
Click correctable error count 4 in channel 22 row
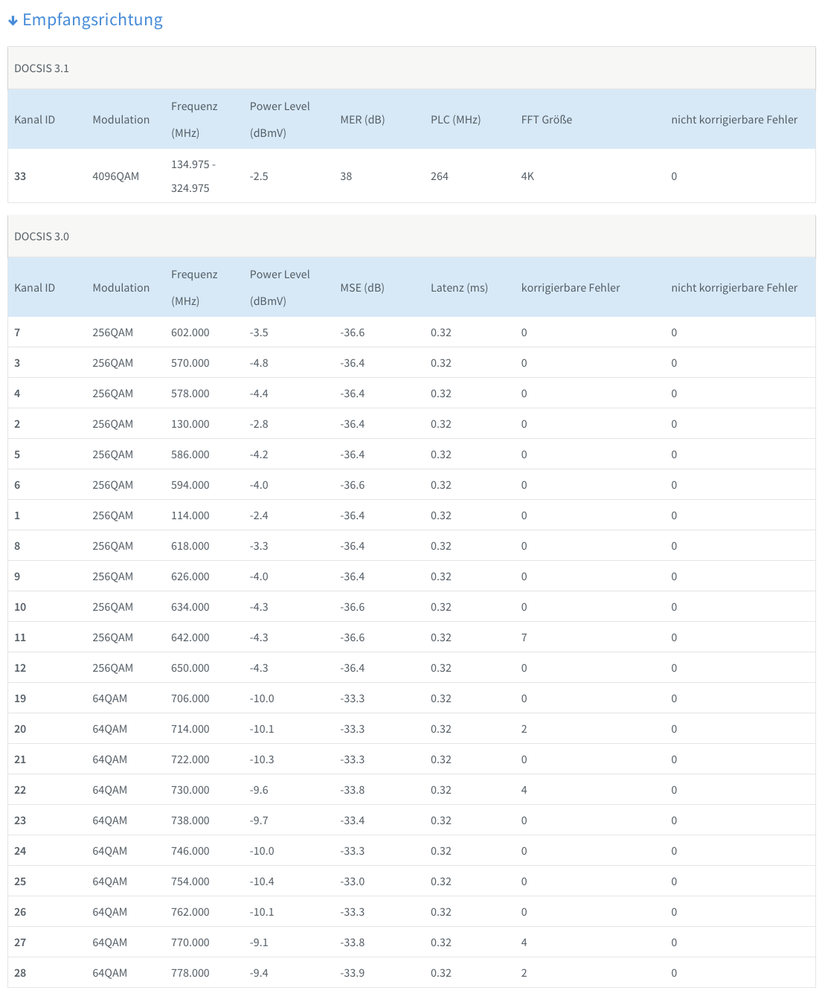pos(524,791)
